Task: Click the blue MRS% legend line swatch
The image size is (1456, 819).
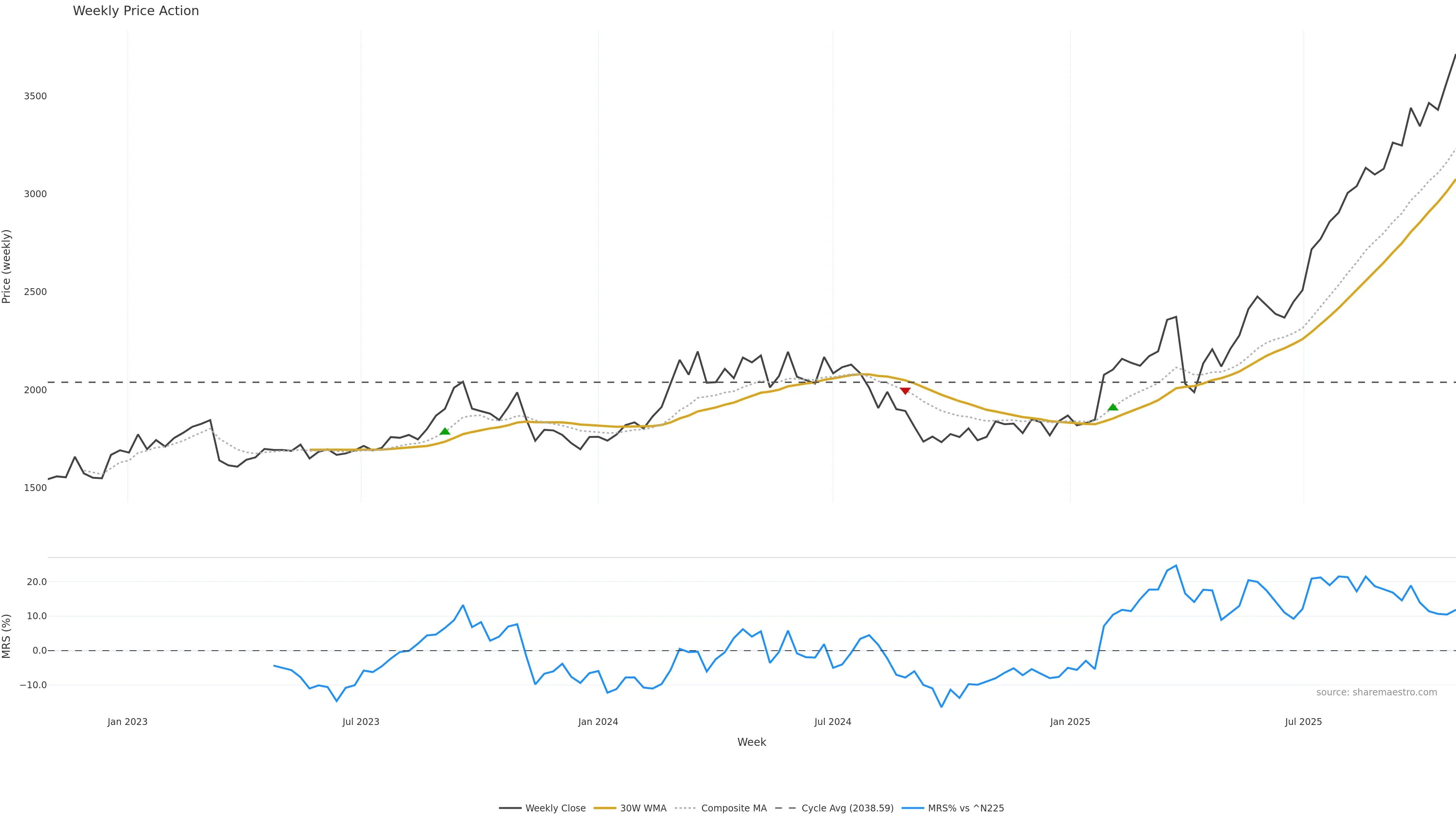Action: click(x=912, y=808)
